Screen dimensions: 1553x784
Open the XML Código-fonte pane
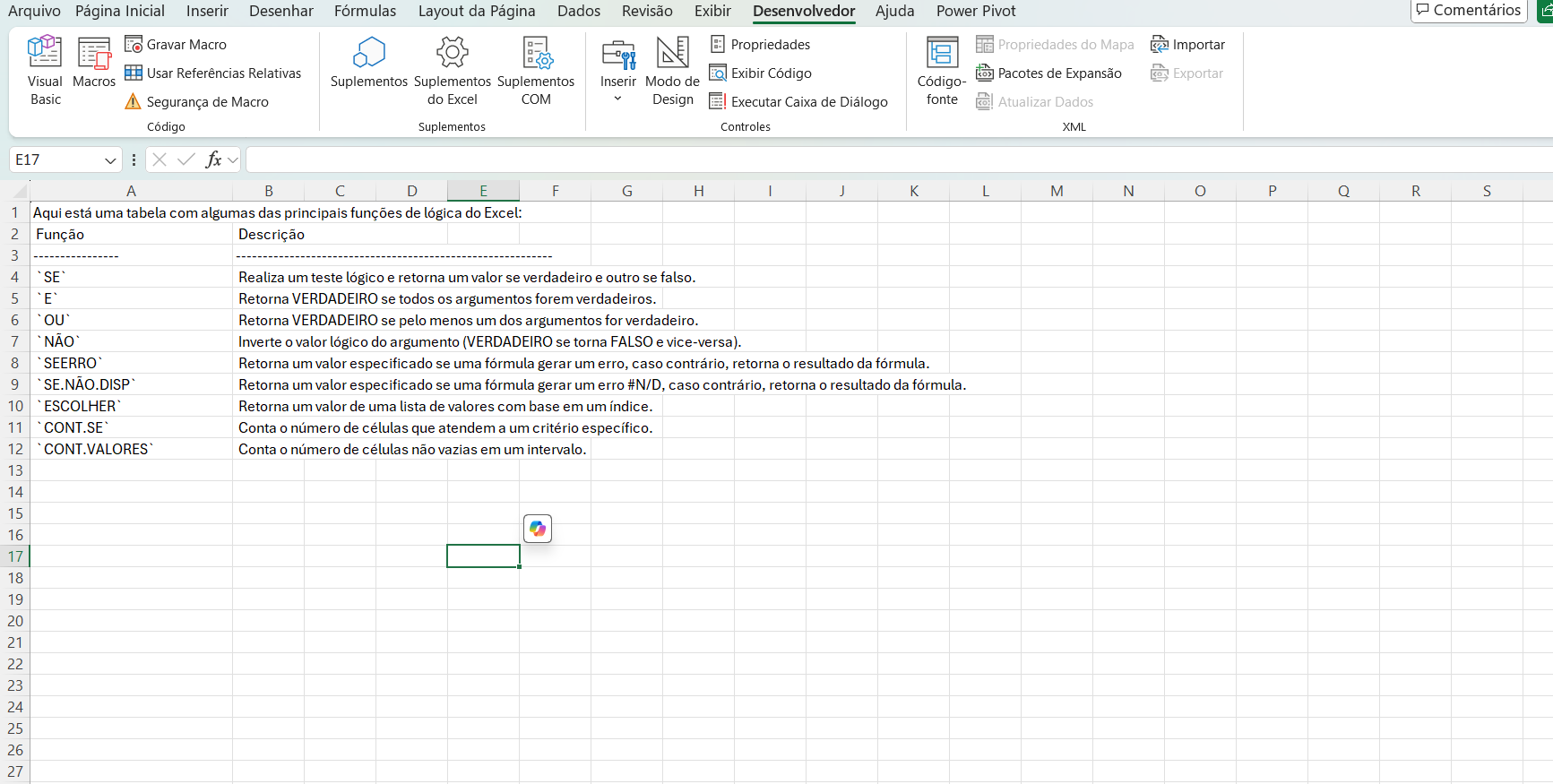[x=942, y=71]
